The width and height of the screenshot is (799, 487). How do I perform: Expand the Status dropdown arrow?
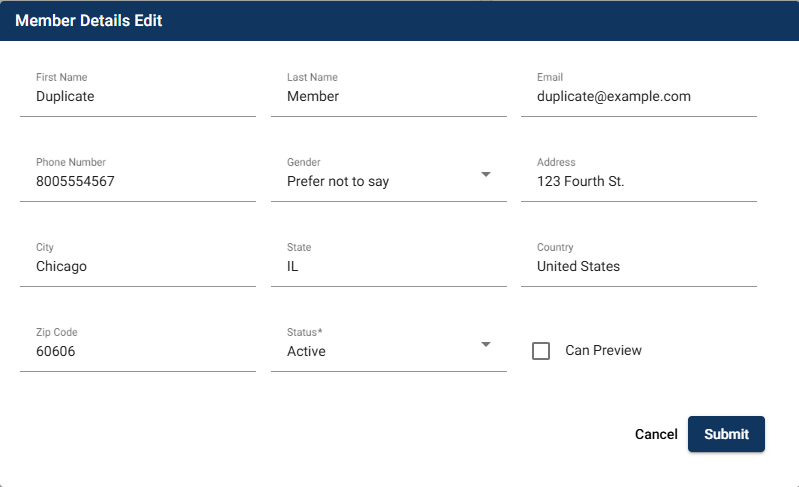[486, 344]
